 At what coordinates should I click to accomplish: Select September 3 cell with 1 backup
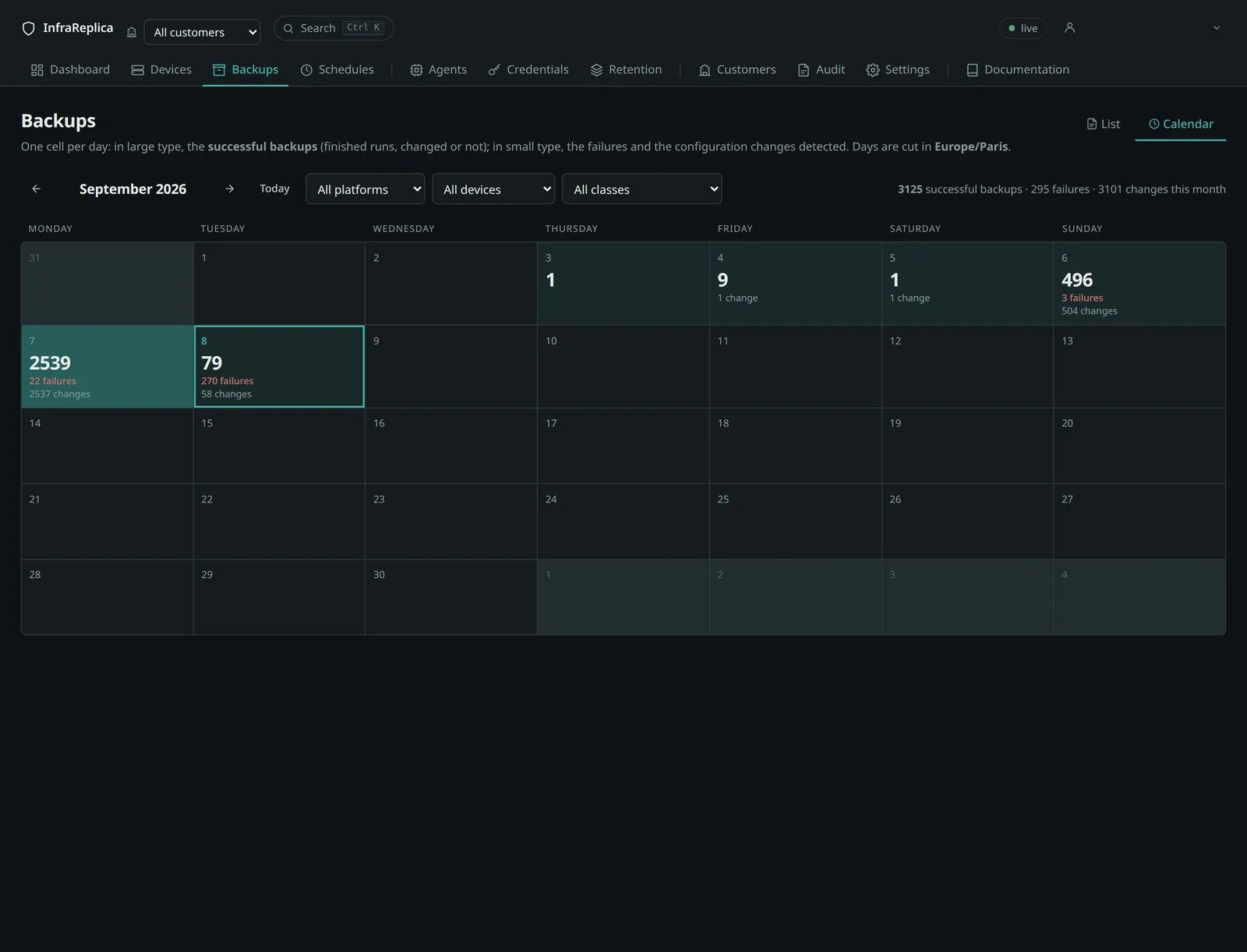coord(623,284)
